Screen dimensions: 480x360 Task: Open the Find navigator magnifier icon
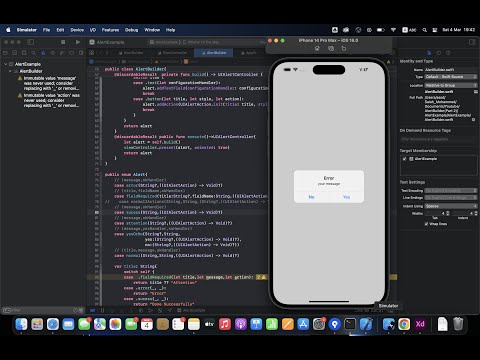tap(33, 53)
